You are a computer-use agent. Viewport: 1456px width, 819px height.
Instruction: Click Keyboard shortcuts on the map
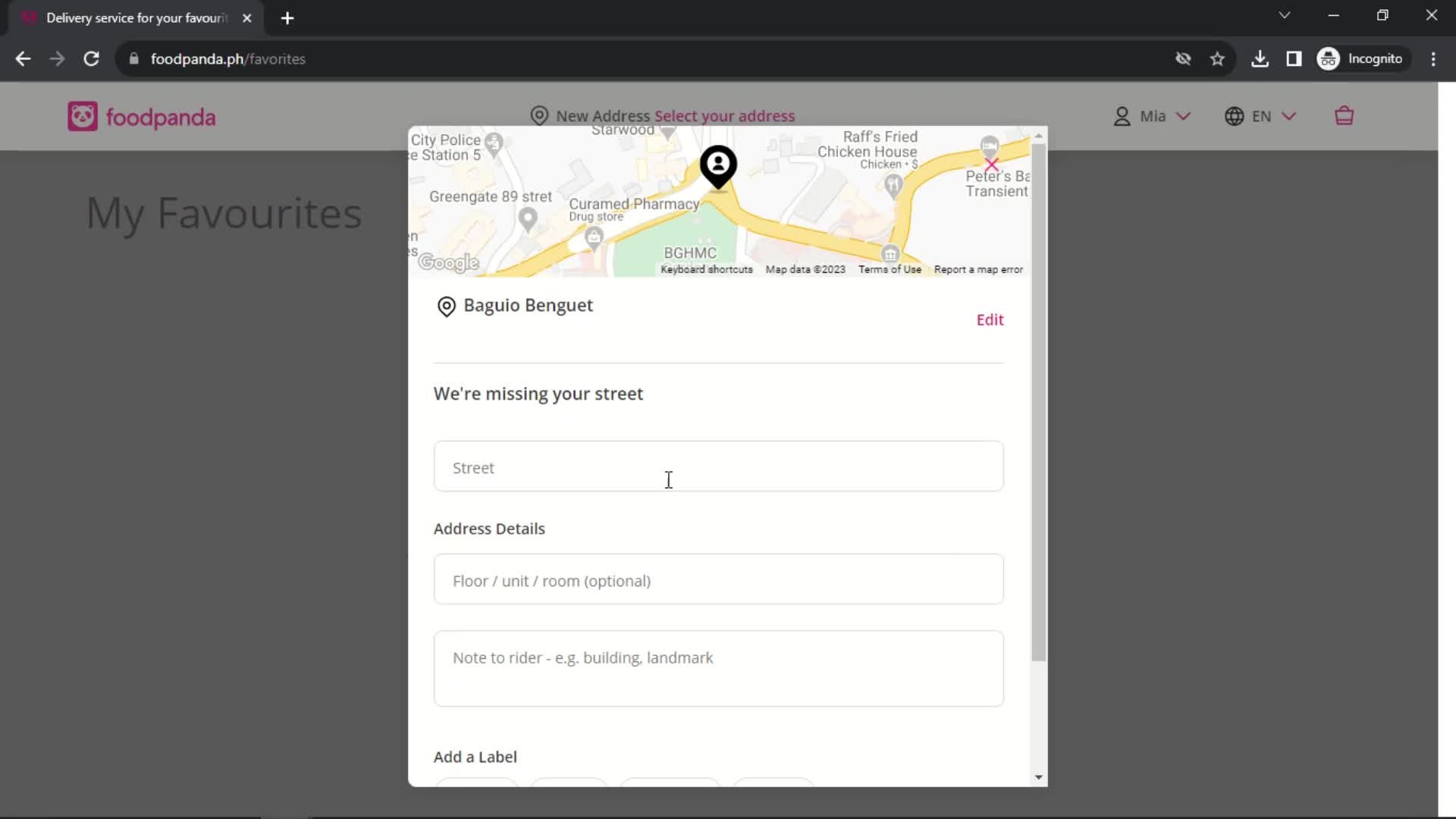[x=707, y=269]
